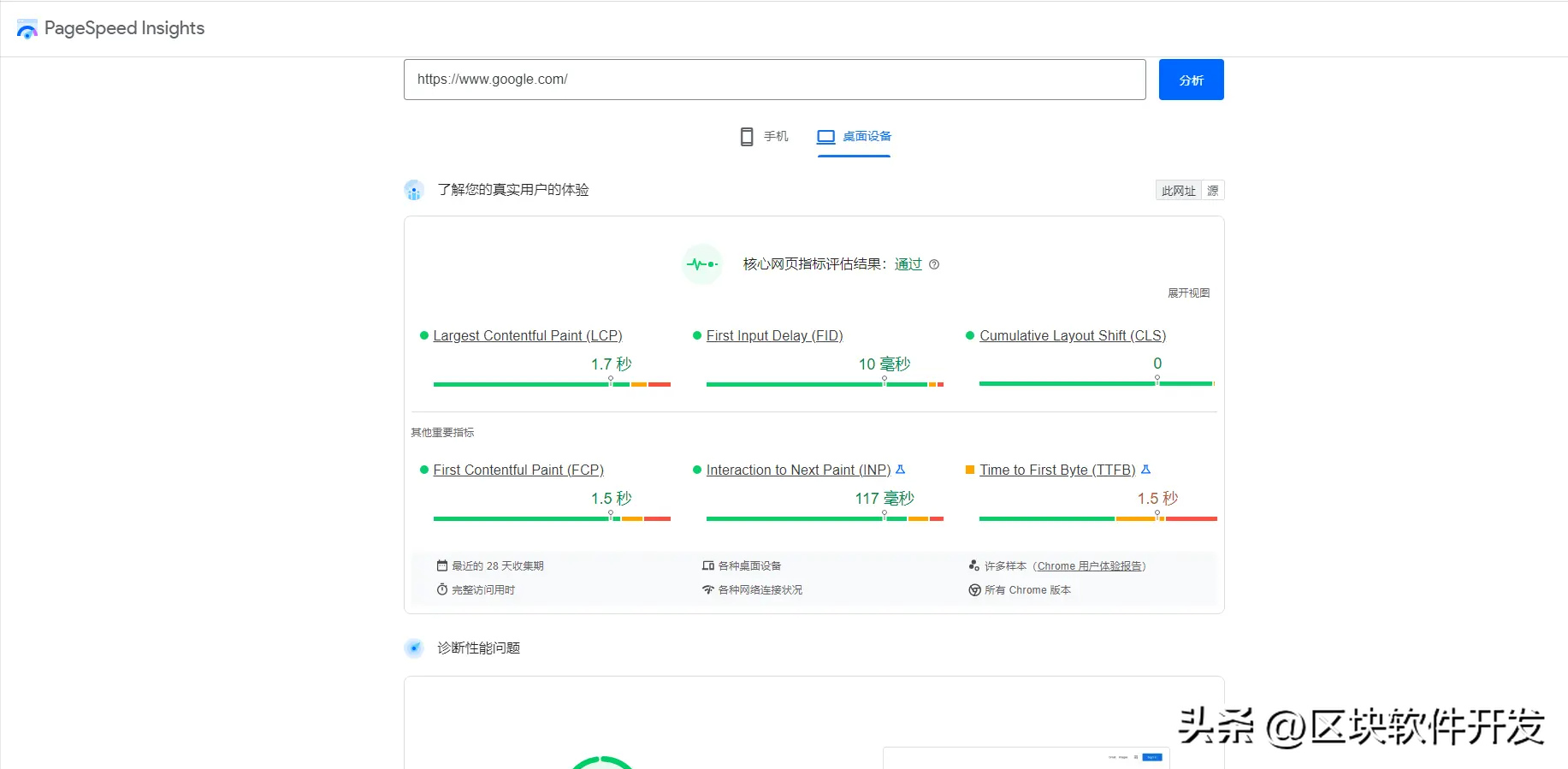Click the LCP value 1.7 秒
Image resolution: width=1568 pixels, height=769 pixels.
(x=611, y=364)
